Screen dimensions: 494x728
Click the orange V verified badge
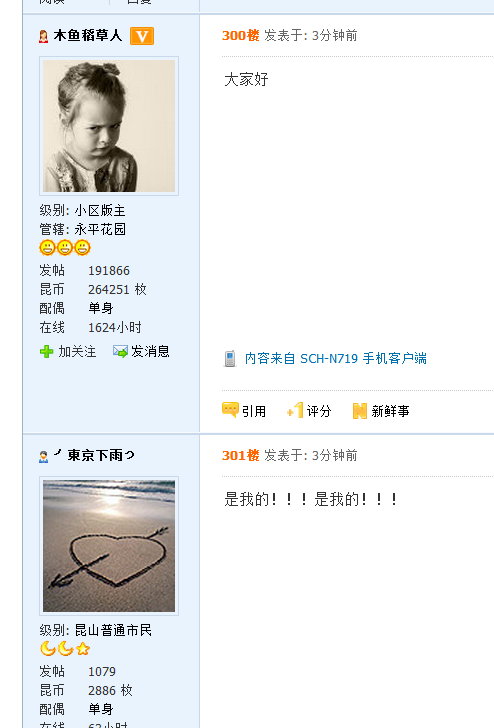142,36
